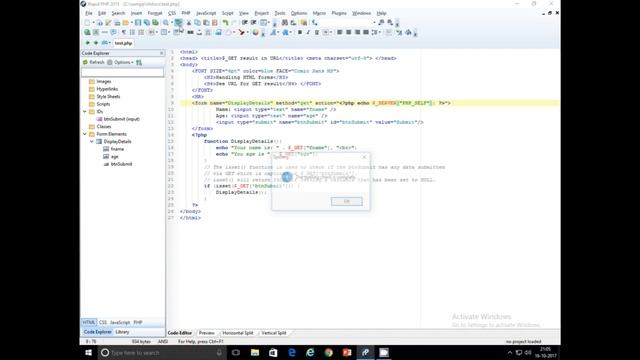Click the Align left icon
Viewport: 640px width, 360px height.
[x=340, y=32]
